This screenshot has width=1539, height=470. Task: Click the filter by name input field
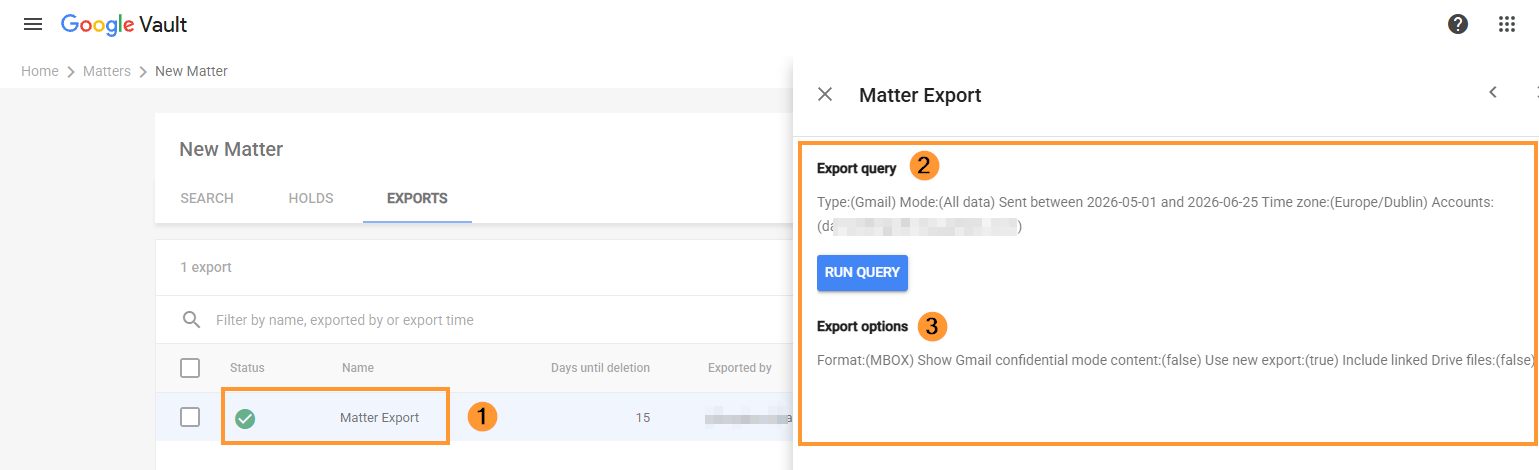(345, 320)
